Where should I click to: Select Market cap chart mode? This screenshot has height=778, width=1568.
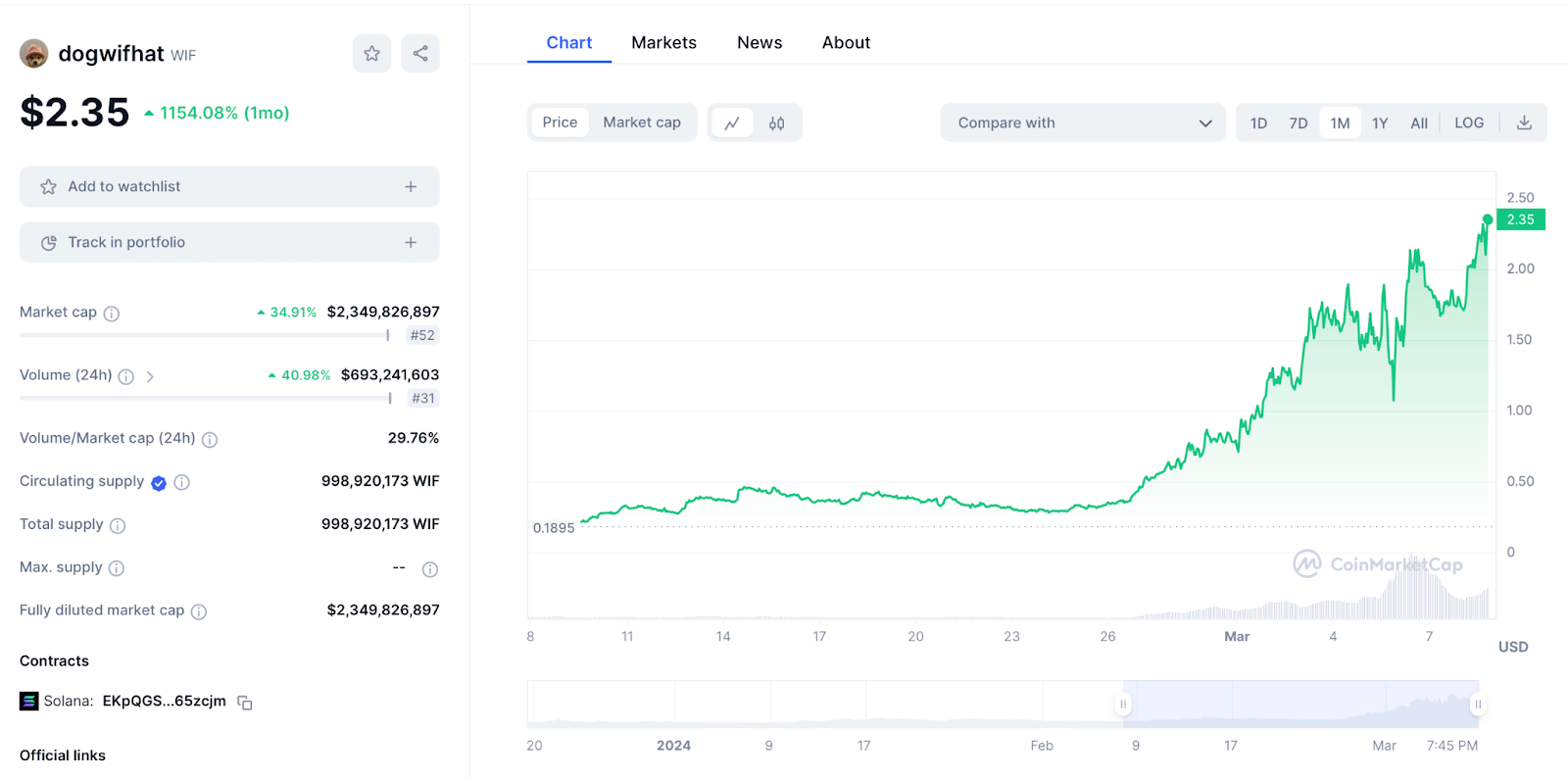(642, 122)
